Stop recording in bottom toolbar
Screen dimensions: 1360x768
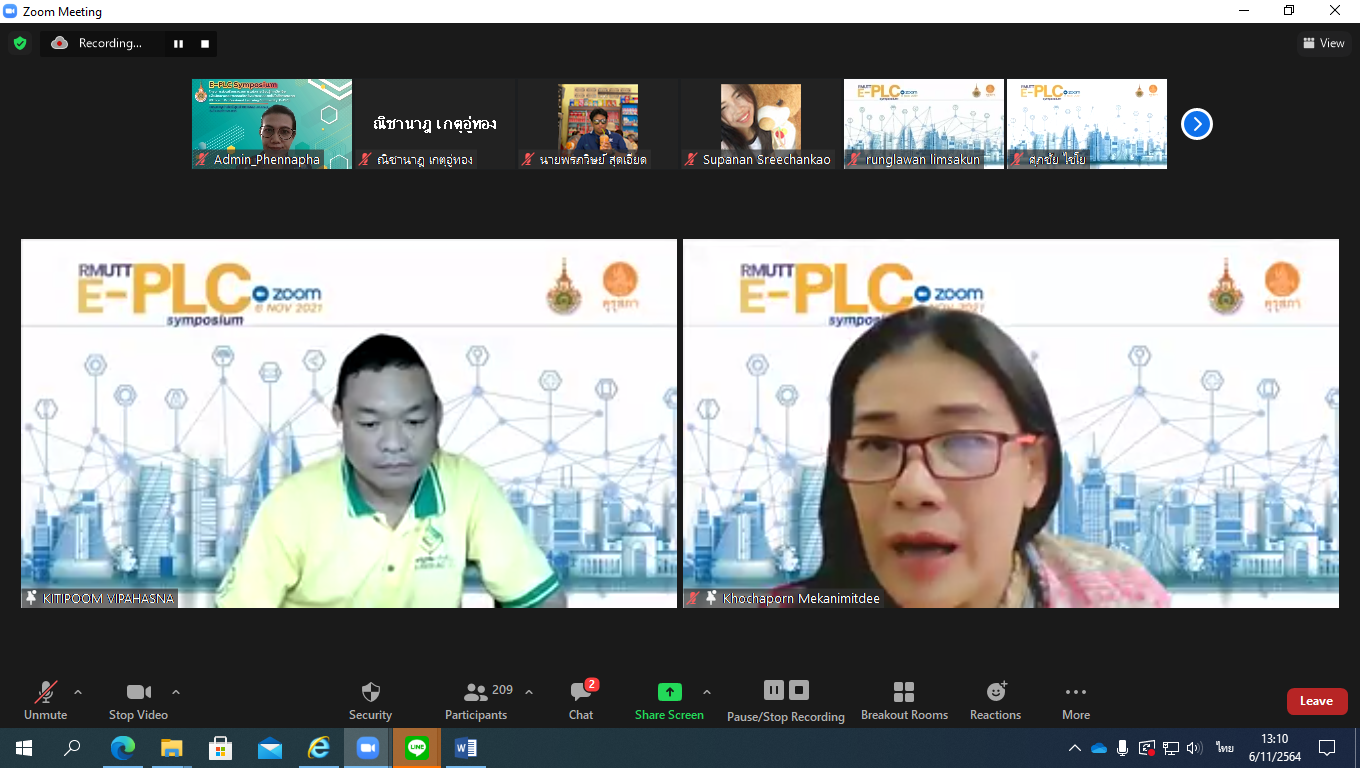coord(798,690)
